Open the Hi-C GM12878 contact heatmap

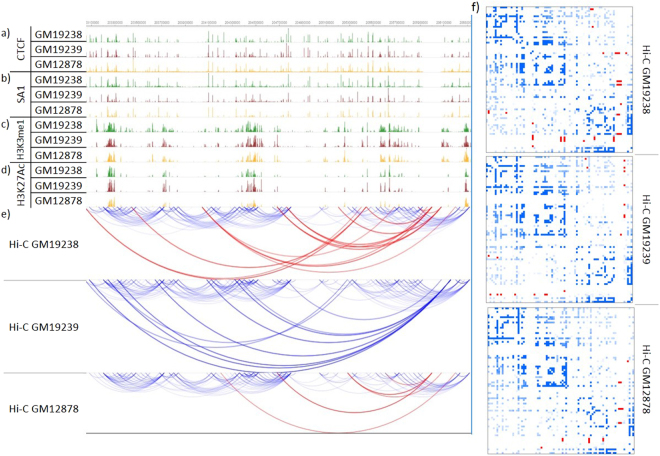click(561, 380)
